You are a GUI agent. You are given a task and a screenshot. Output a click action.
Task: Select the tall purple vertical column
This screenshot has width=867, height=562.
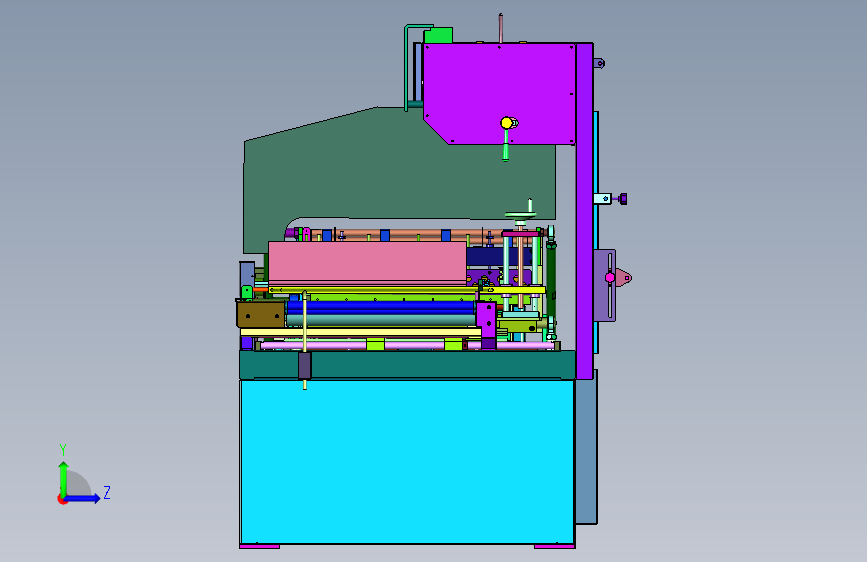584,211
